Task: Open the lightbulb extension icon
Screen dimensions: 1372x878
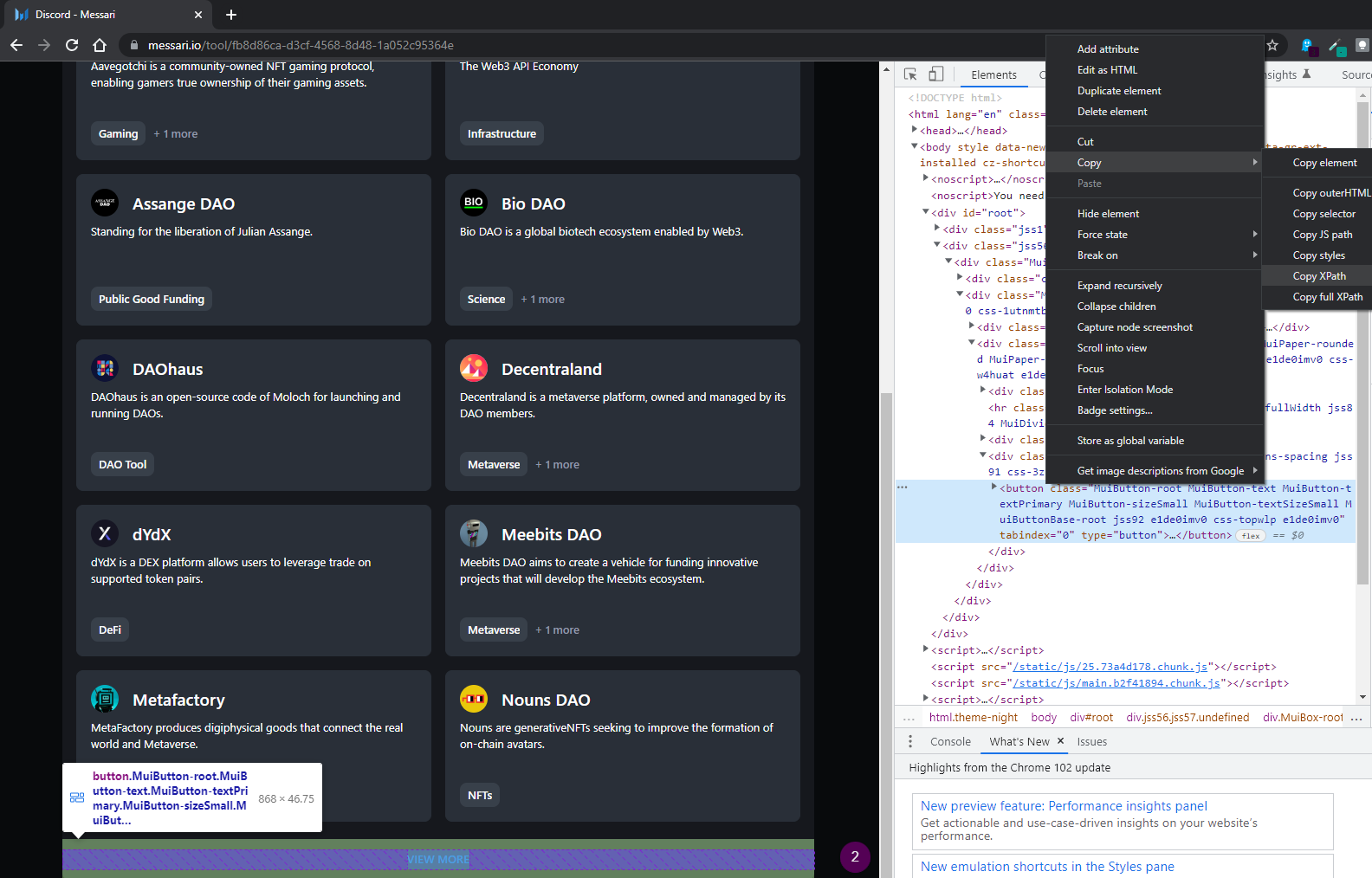Action: click(1362, 45)
